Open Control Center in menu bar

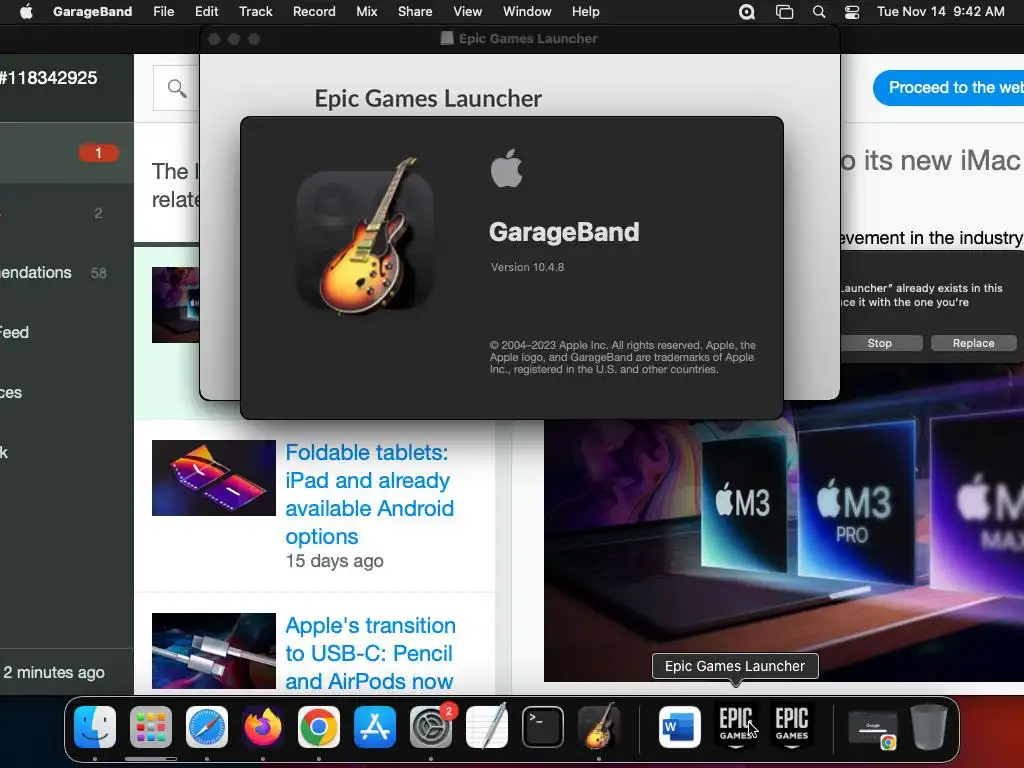852,12
